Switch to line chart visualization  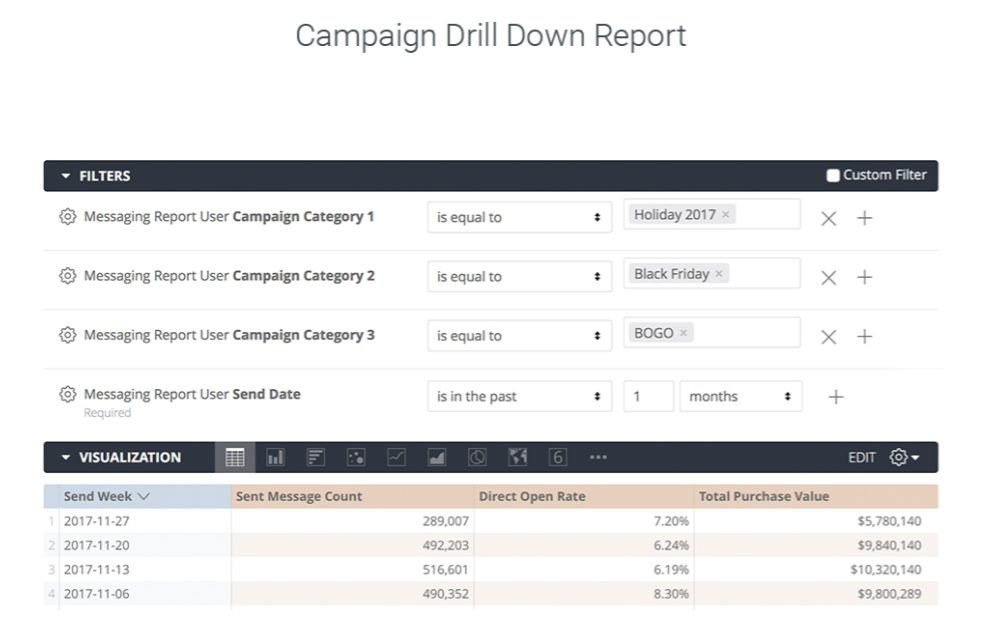(x=396, y=457)
